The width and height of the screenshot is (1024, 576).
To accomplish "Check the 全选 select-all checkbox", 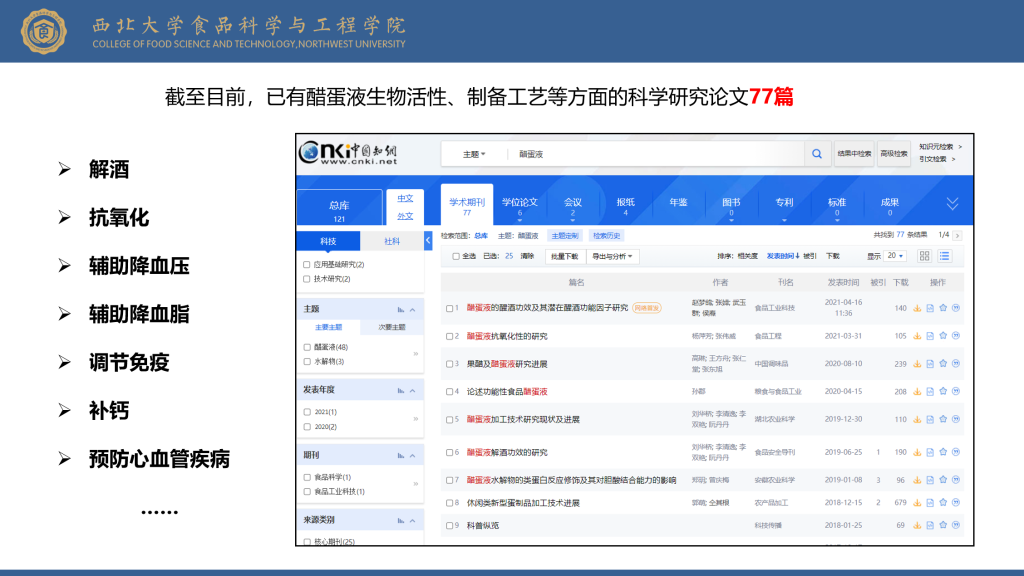I will tap(456, 256).
